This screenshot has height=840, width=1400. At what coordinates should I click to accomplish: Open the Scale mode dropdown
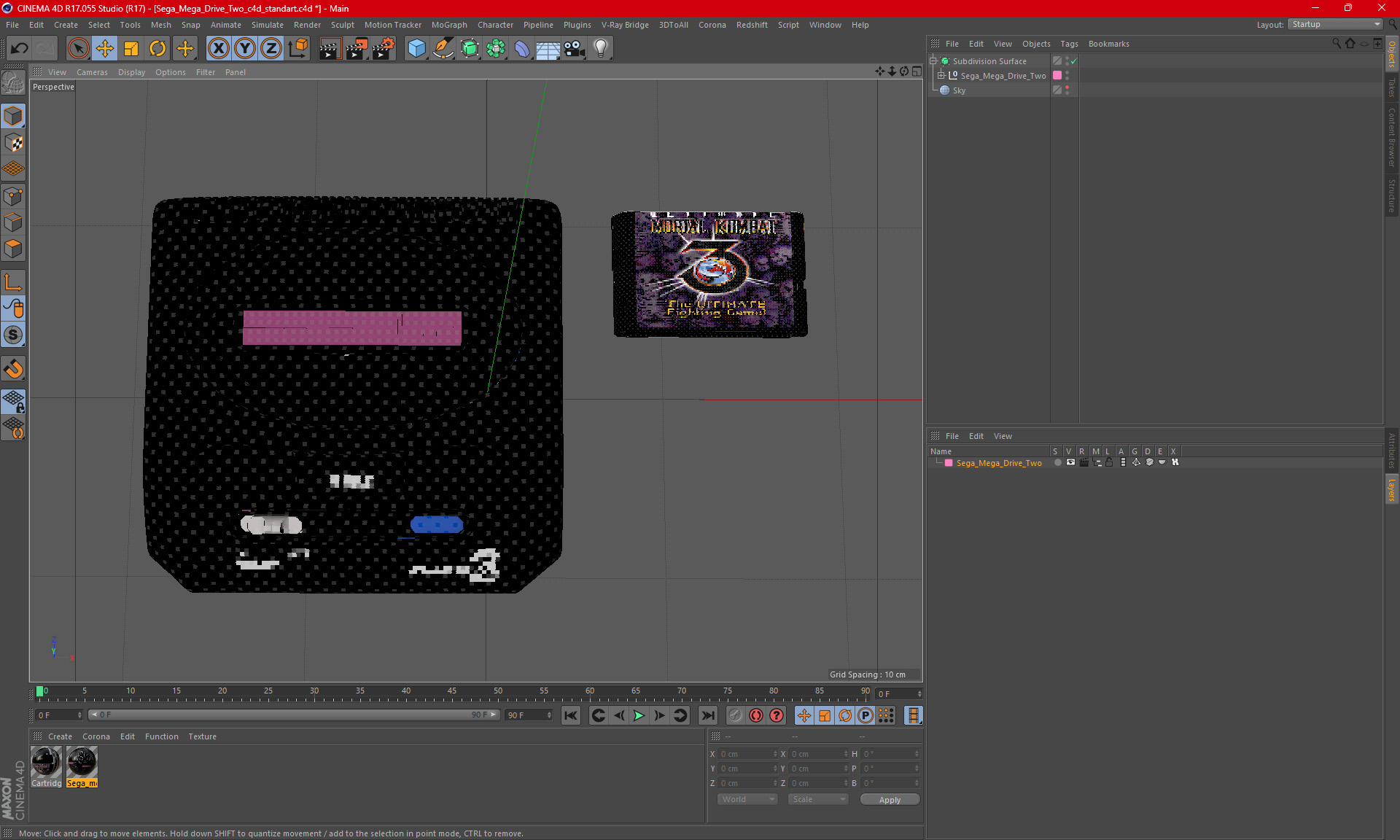pos(818,800)
